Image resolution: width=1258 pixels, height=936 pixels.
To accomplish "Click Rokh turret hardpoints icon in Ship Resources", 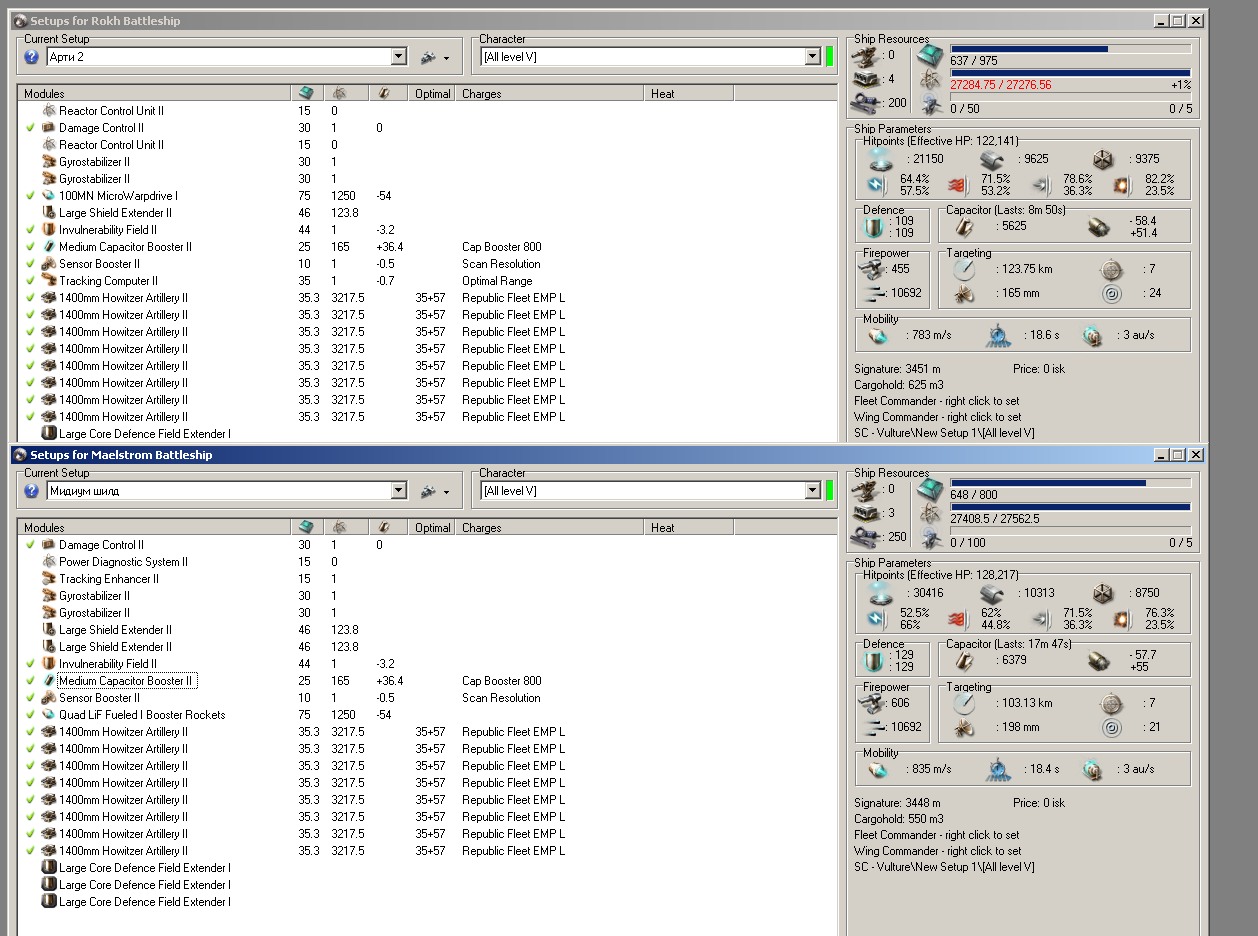I will point(866,55).
